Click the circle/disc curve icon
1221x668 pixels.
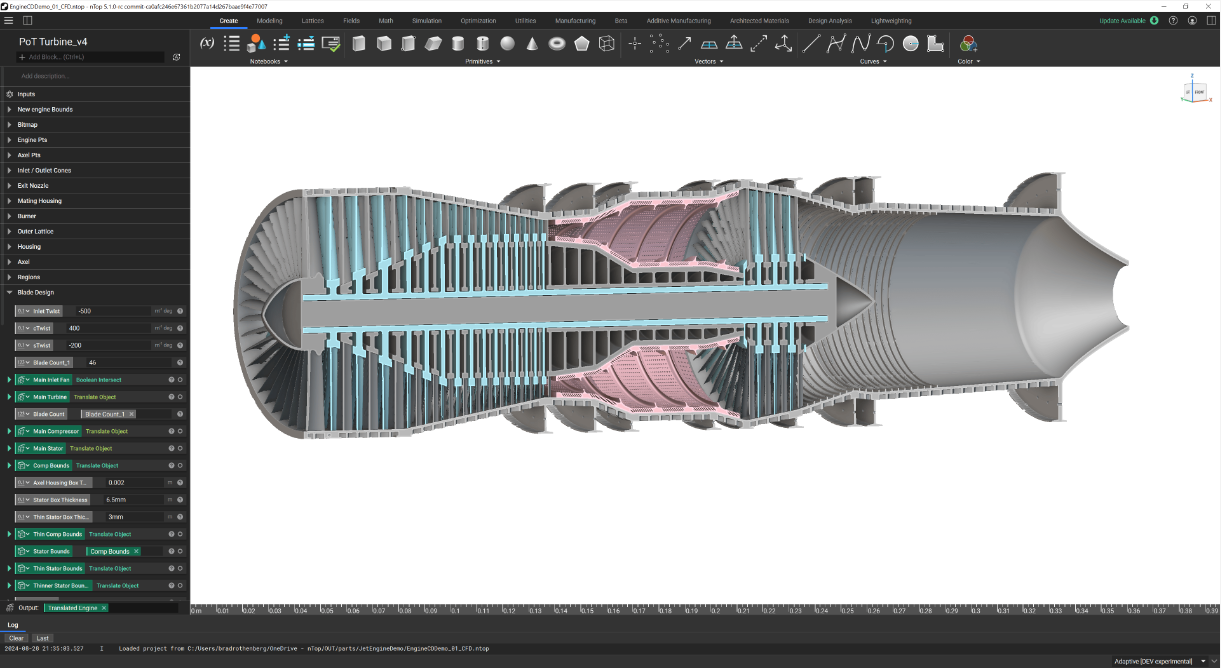[910, 43]
